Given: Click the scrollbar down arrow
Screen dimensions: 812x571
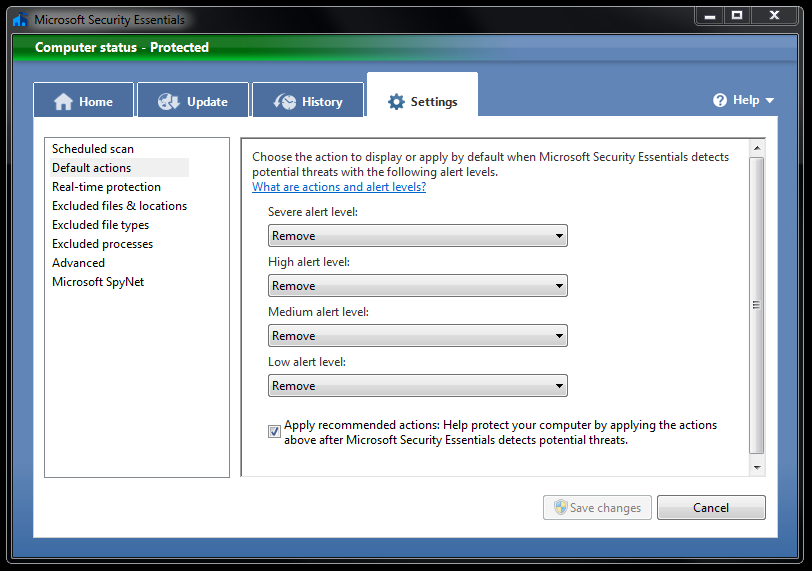Looking at the screenshot, I should (x=757, y=467).
